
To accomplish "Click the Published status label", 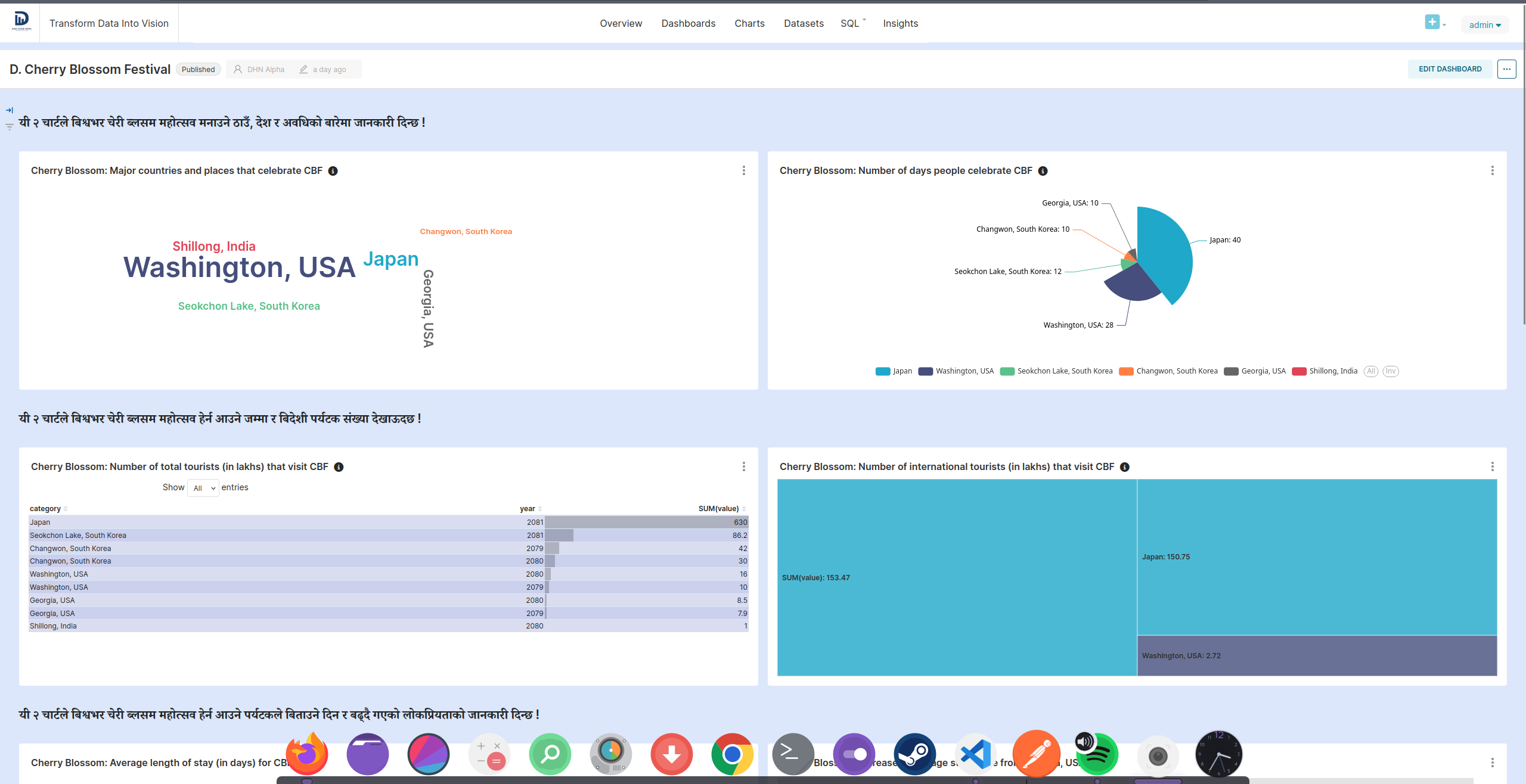I will (198, 69).
